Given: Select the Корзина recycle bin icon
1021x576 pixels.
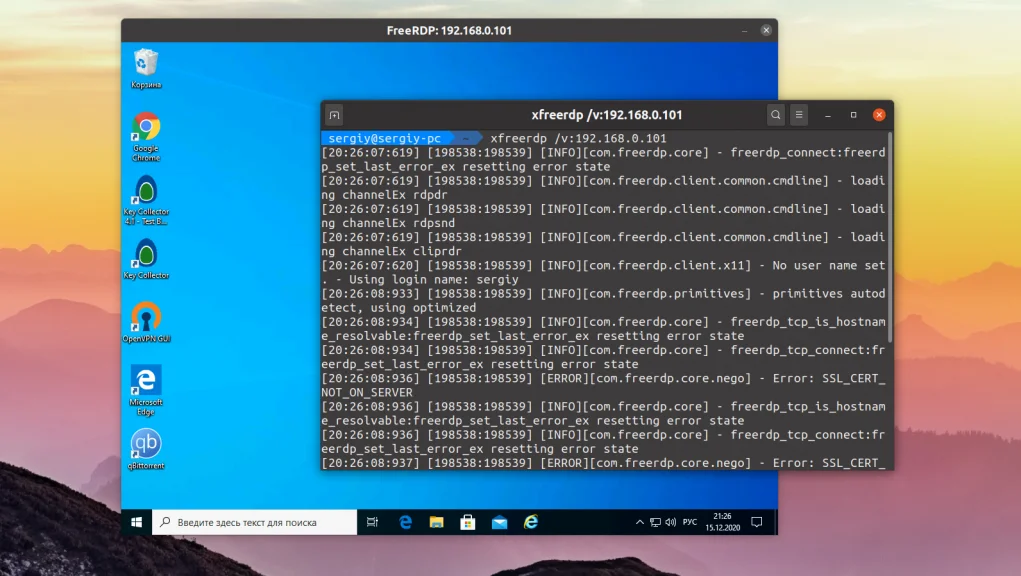Looking at the screenshot, I should 144,62.
